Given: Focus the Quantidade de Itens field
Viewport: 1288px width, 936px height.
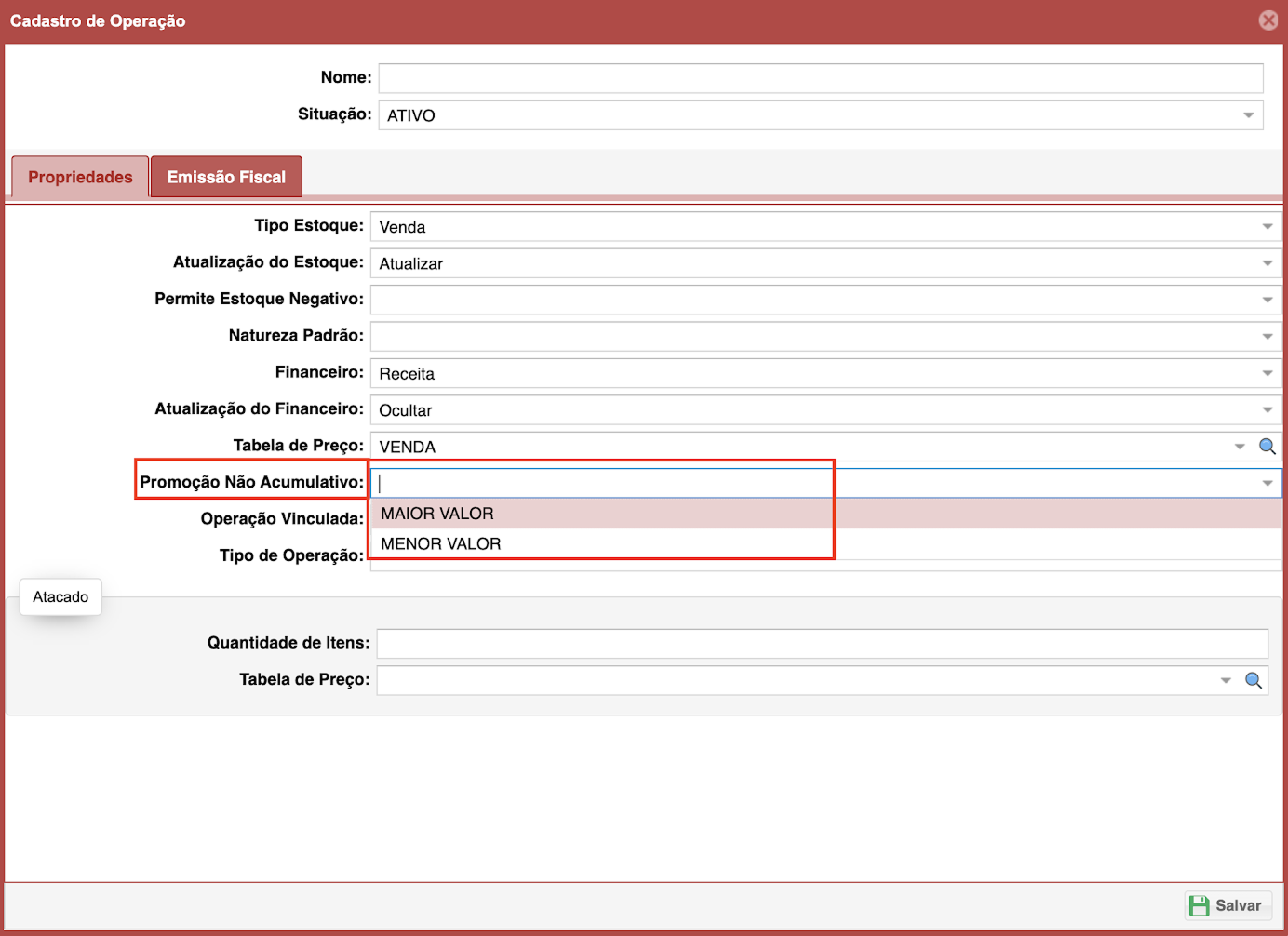Looking at the screenshot, I should (x=821, y=644).
